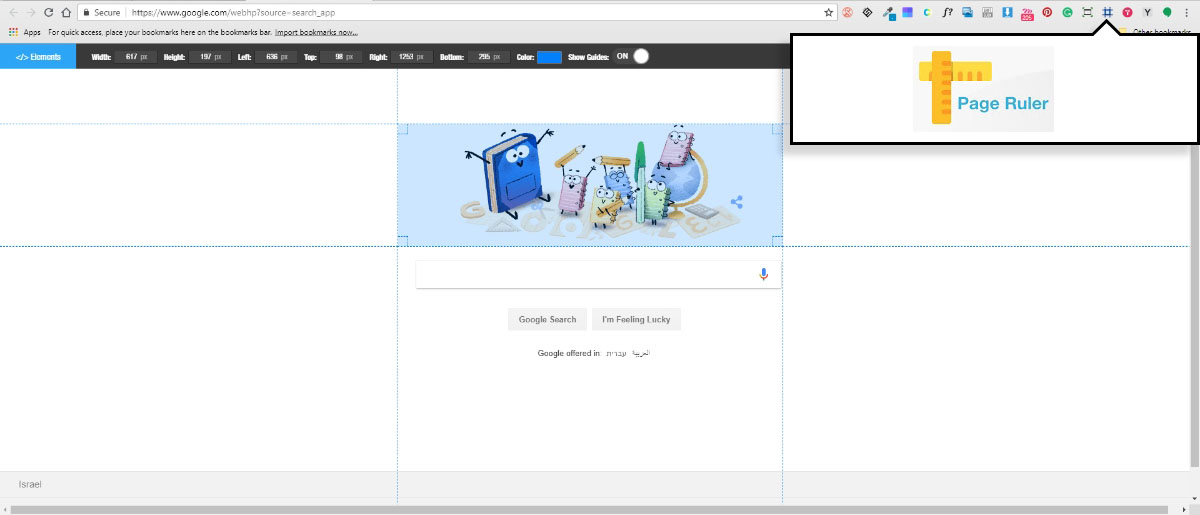Viewport: 1200px width, 515px height.
Task: Reload the page with the refresh icon
Action: click(x=48, y=13)
